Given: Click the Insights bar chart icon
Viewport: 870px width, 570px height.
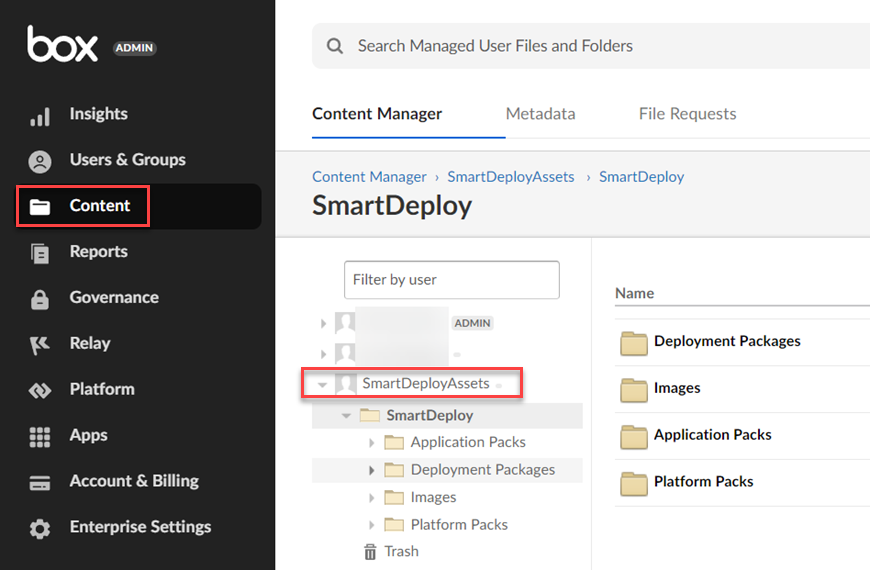Looking at the screenshot, I should 40,117.
